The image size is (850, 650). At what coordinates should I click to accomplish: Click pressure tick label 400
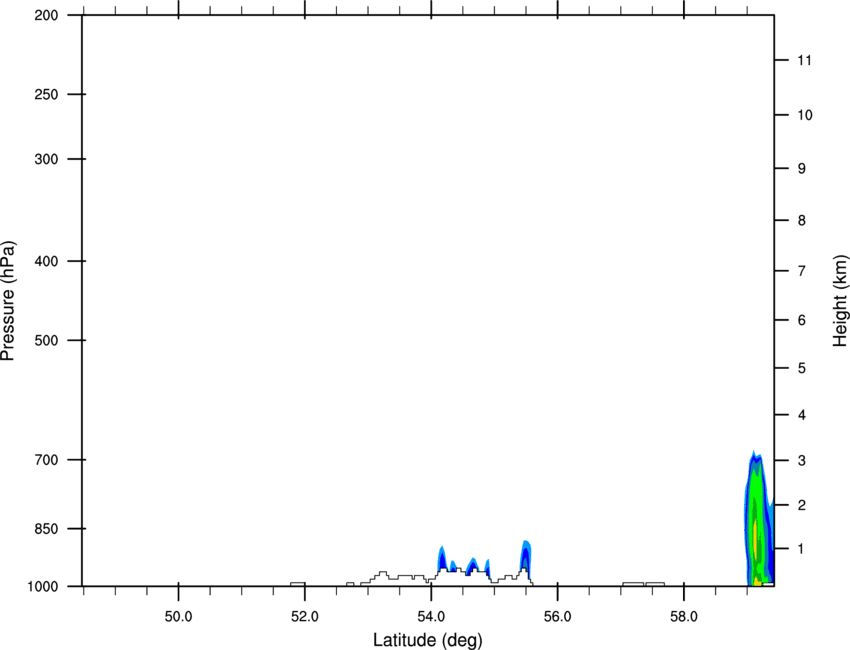coord(46,261)
